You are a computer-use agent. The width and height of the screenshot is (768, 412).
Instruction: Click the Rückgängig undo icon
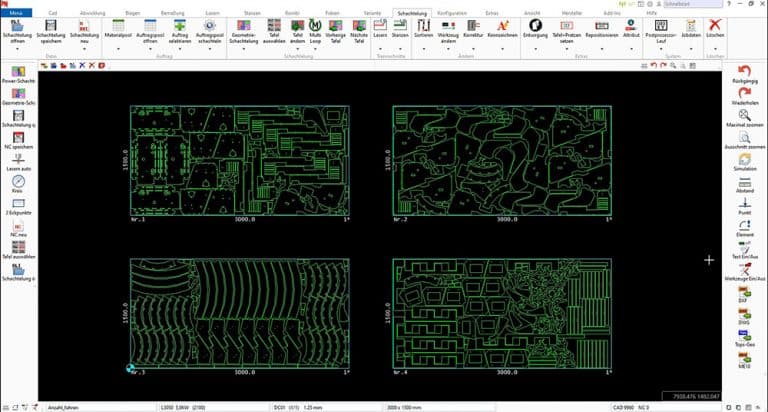point(743,72)
